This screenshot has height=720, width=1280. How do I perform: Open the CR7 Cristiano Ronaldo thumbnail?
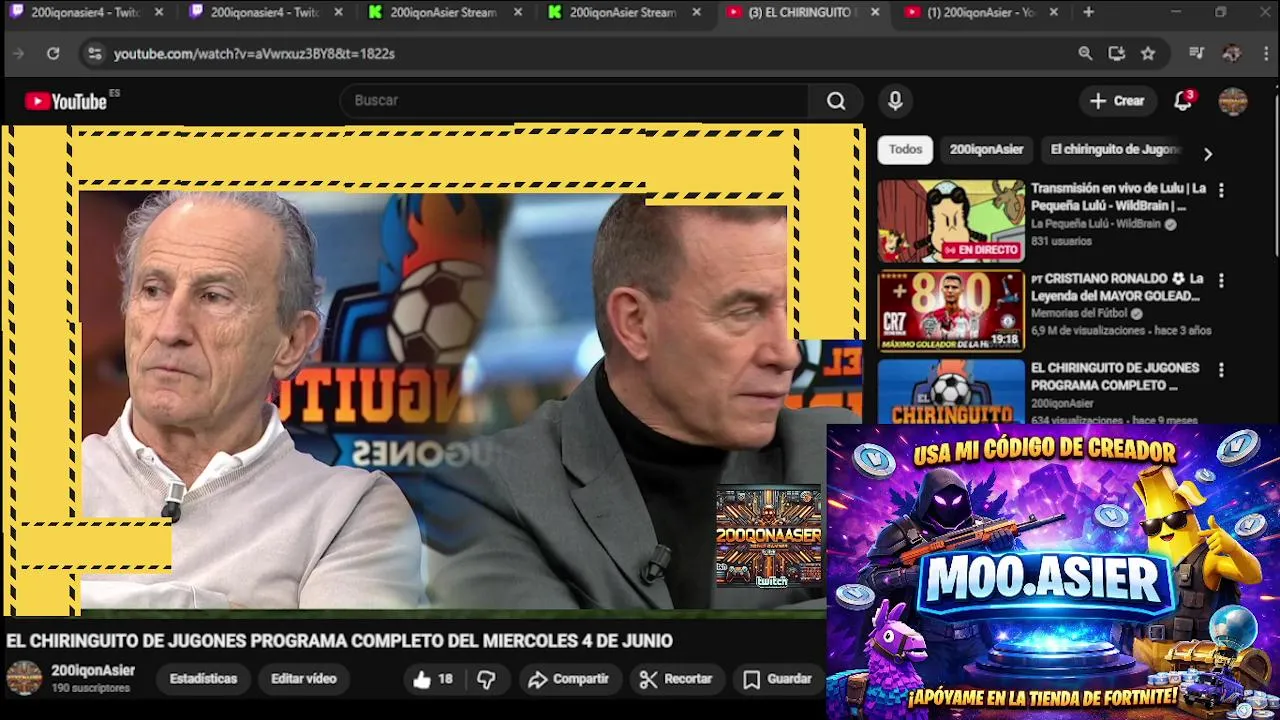pyautogui.click(x=951, y=311)
